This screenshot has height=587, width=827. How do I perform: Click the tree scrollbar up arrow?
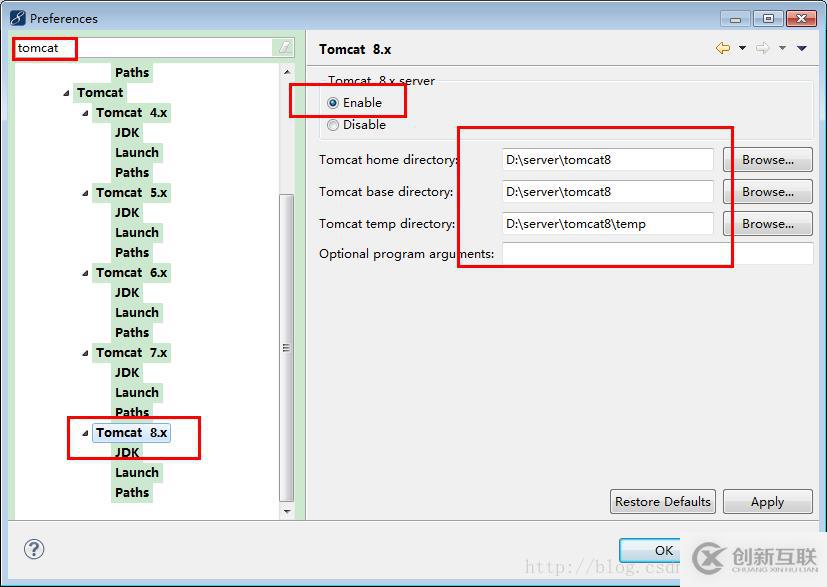286,72
